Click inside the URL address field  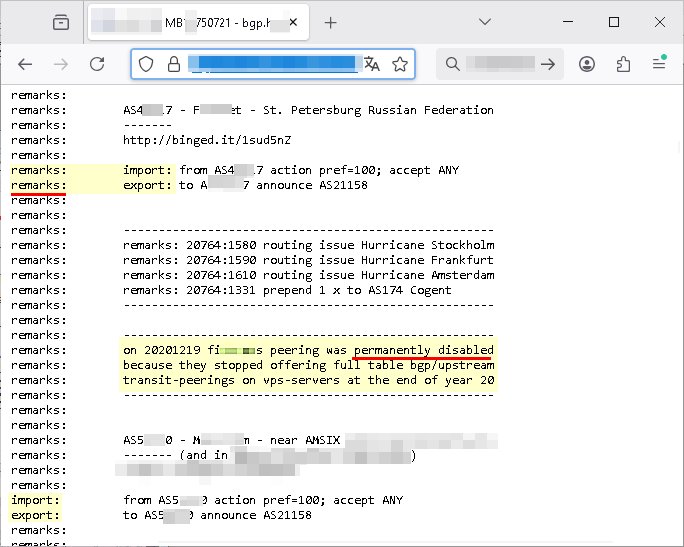[x=272, y=64]
